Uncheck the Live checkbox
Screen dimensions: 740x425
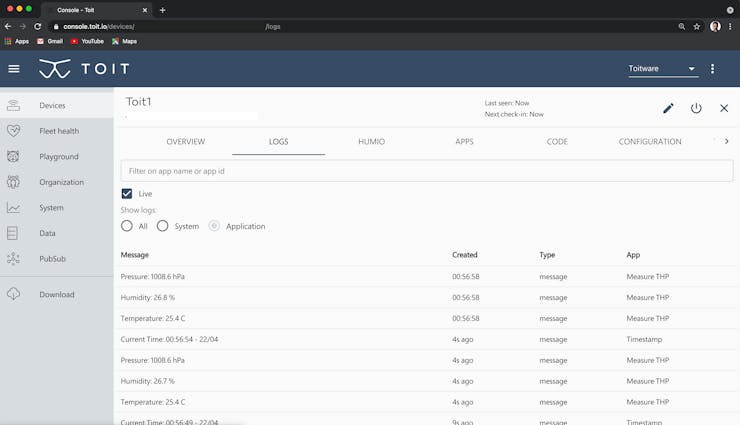pos(127,193)
